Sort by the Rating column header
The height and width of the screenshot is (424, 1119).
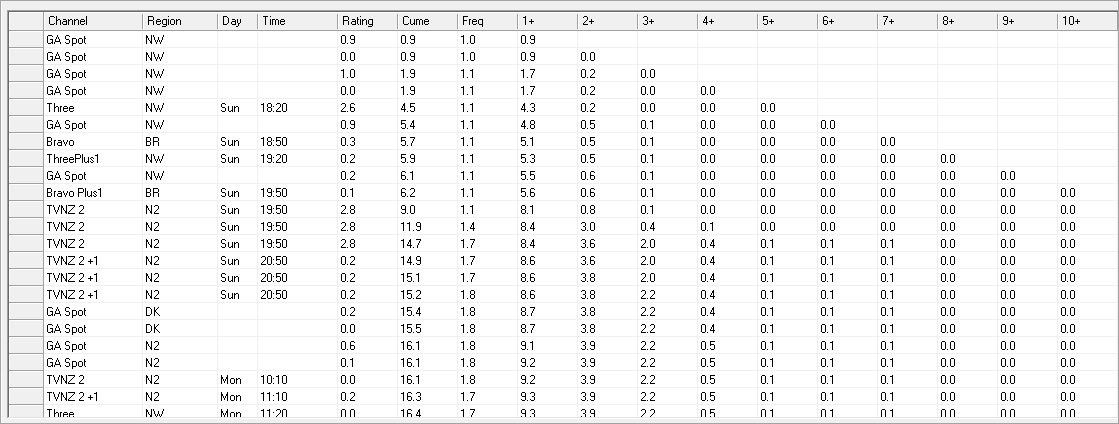(368, 21)
